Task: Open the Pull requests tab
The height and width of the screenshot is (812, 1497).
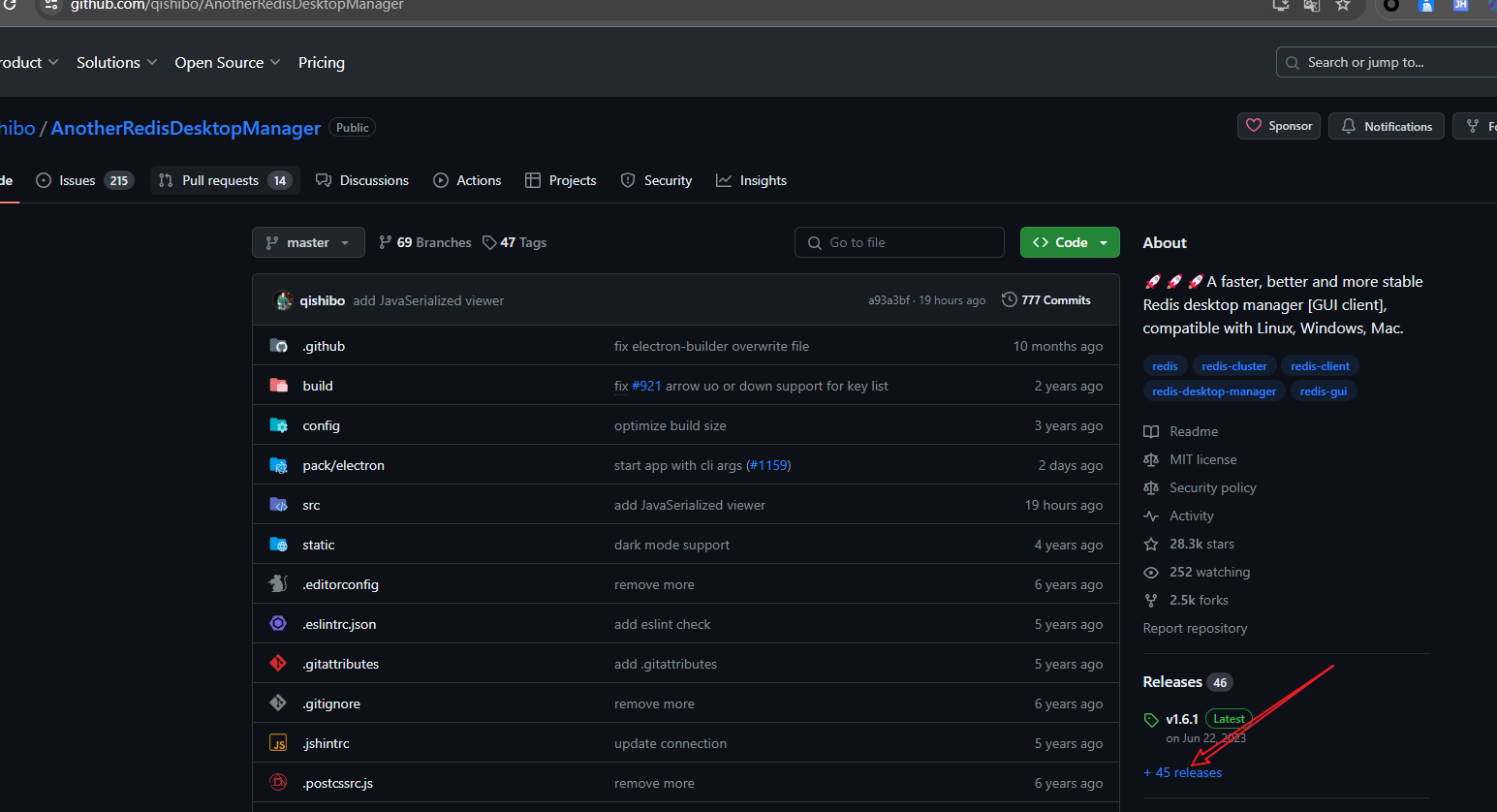Action: tap(225, 180)
